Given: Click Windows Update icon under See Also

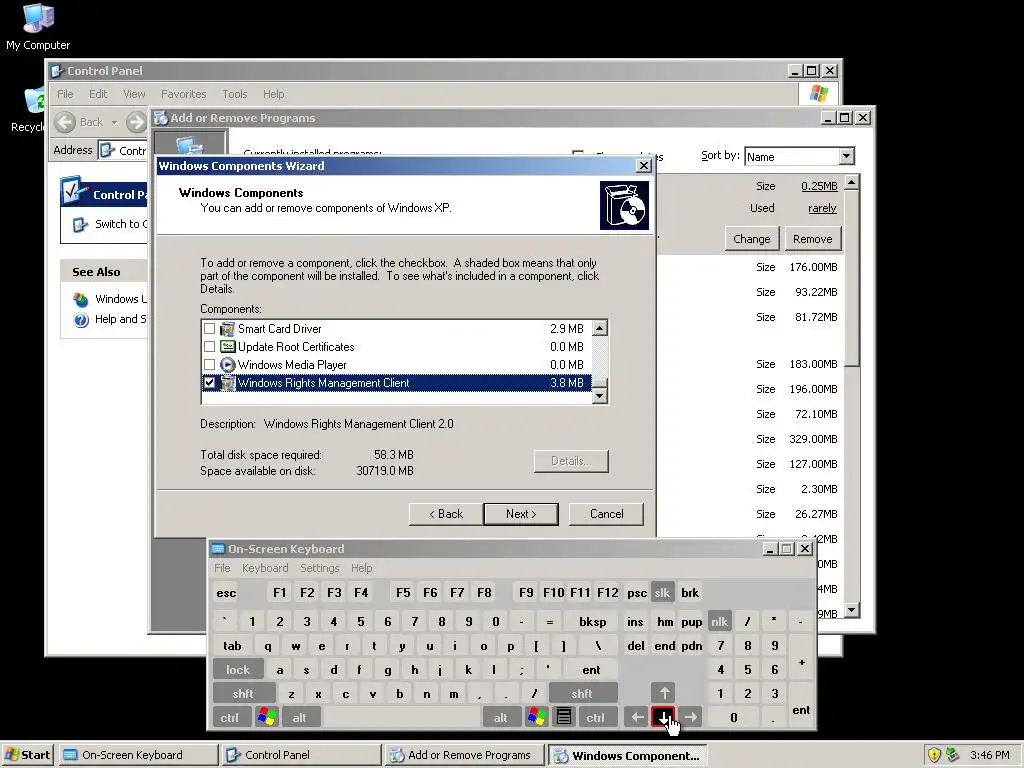Looking at the screenshot, I should tap(81, 299).
